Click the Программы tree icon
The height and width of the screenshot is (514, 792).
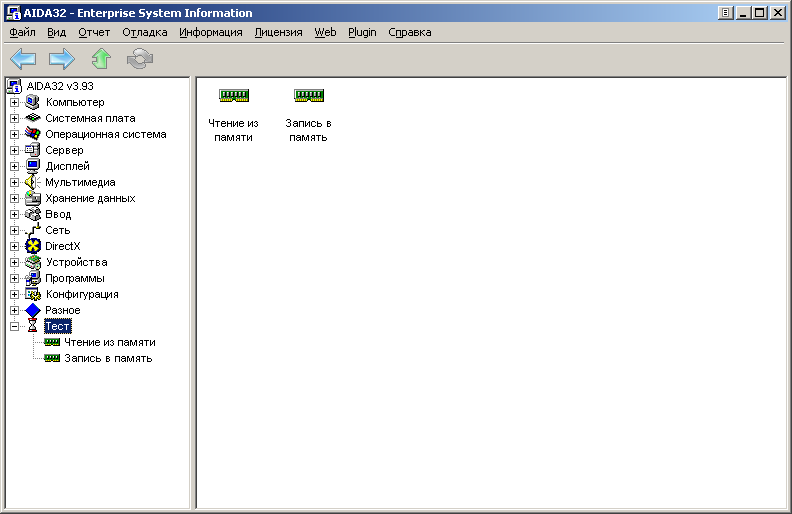[33, 278]
